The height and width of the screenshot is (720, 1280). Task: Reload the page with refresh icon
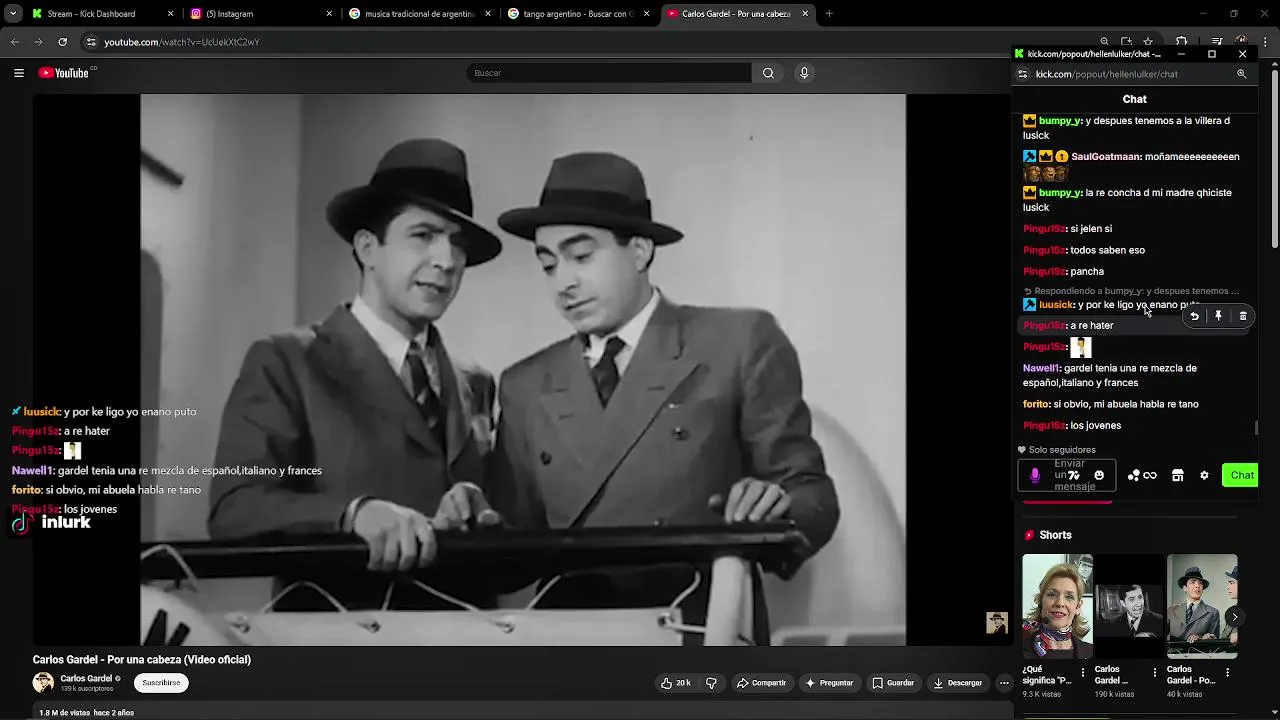(63, 42)
